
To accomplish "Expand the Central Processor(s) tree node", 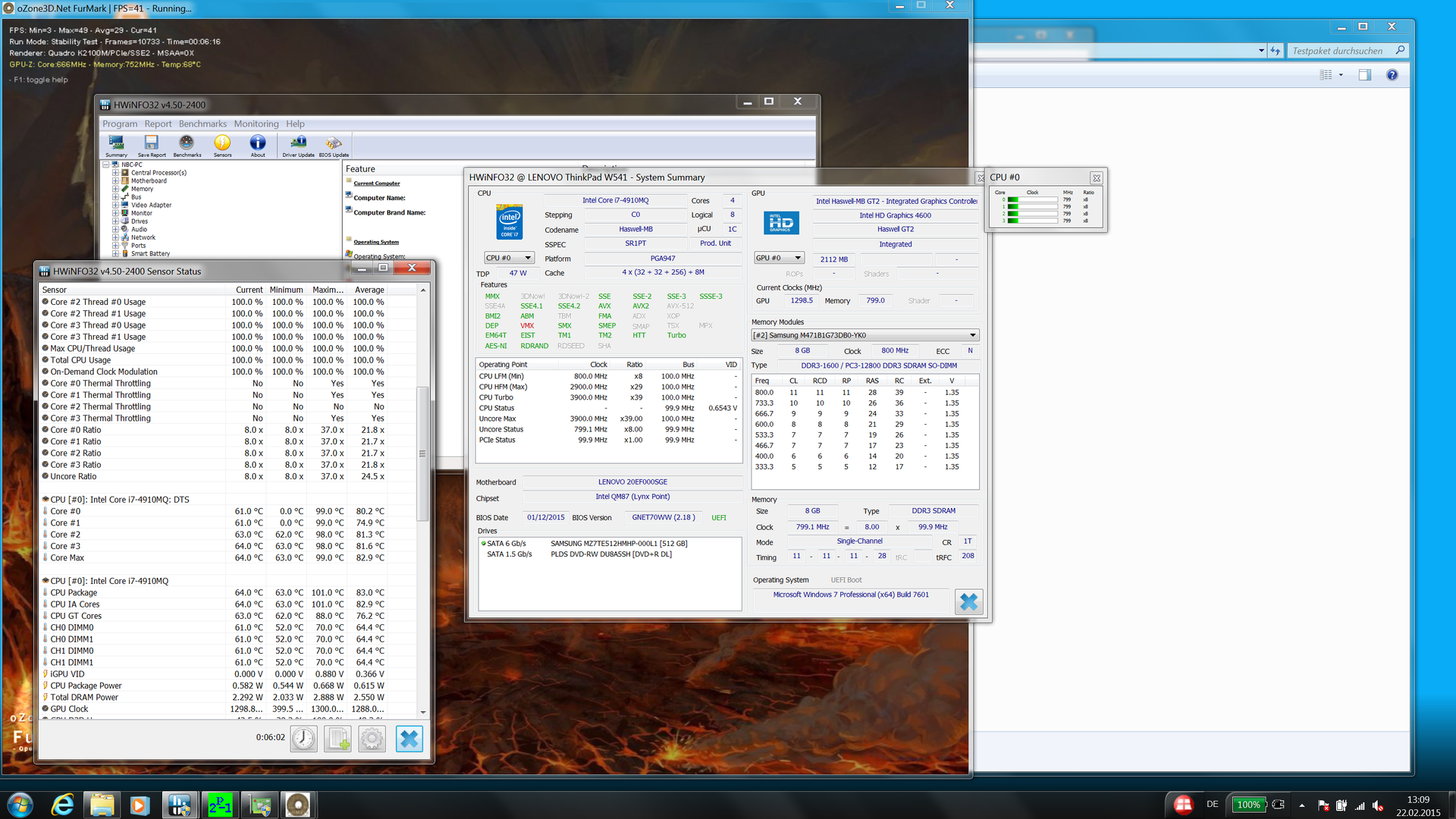I will pyautogui.click(x=116, y=173).
